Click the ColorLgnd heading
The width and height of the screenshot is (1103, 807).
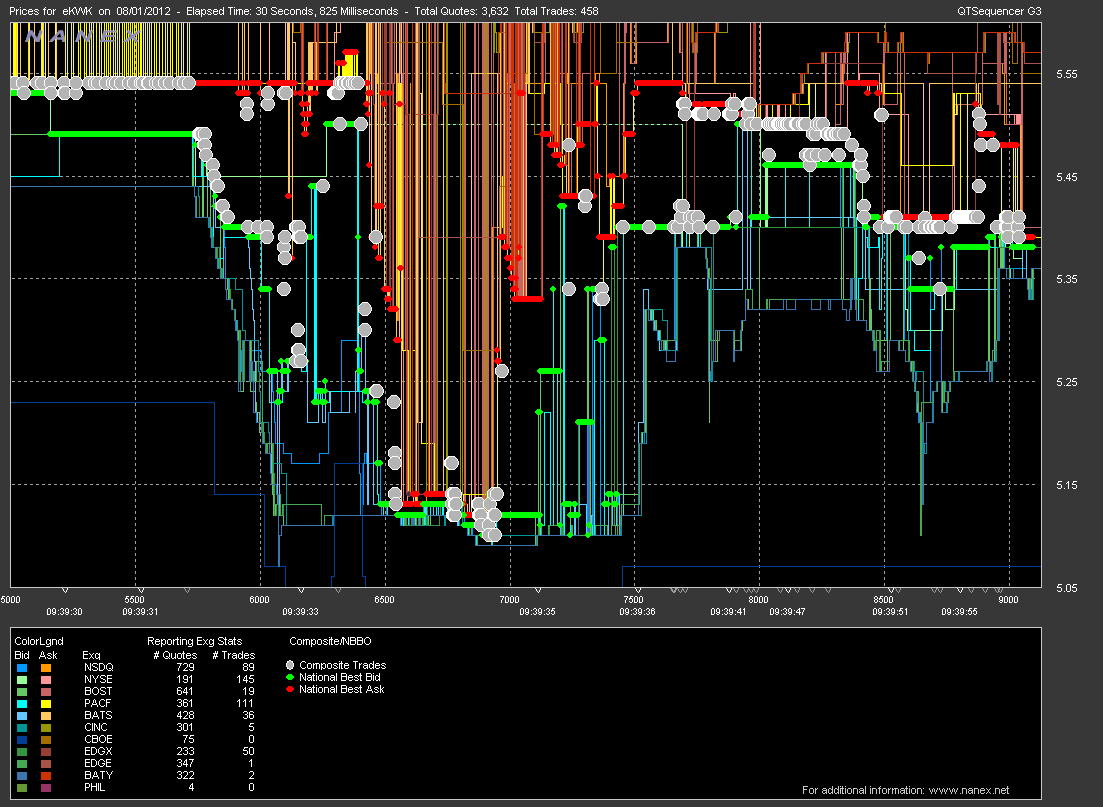coord(39,641)
